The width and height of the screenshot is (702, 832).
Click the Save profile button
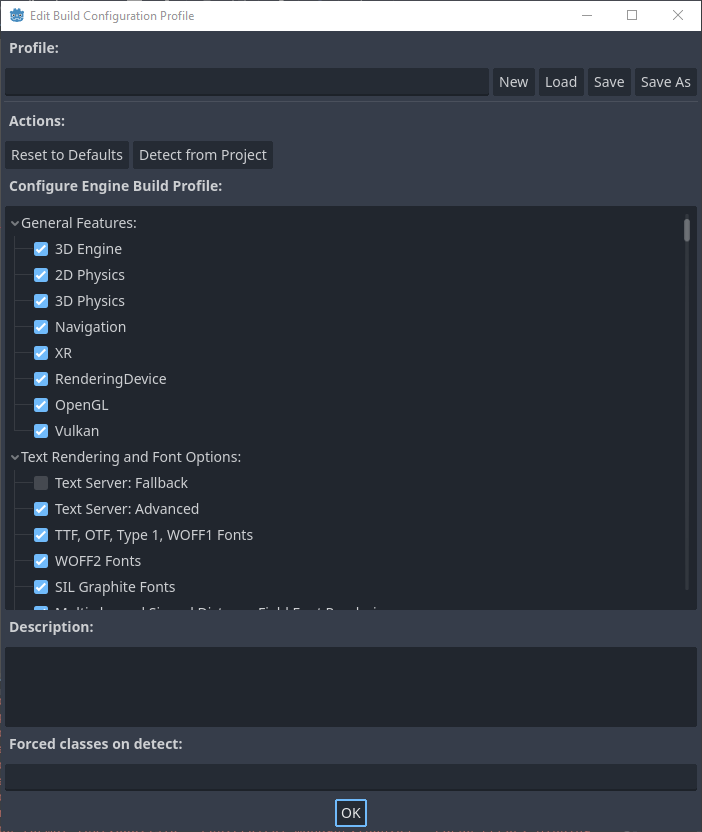[x=609, y=82]
